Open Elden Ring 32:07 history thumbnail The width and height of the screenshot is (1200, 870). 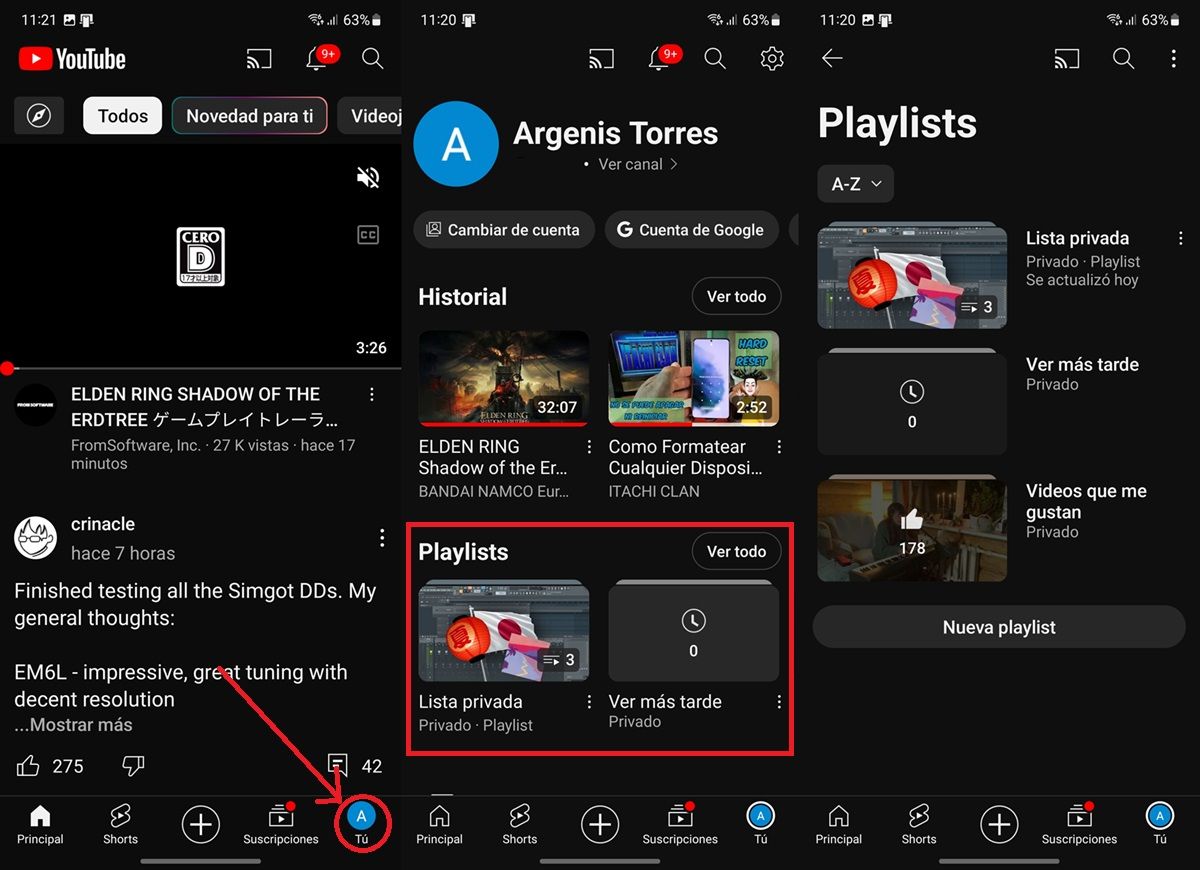pos(503,378)
